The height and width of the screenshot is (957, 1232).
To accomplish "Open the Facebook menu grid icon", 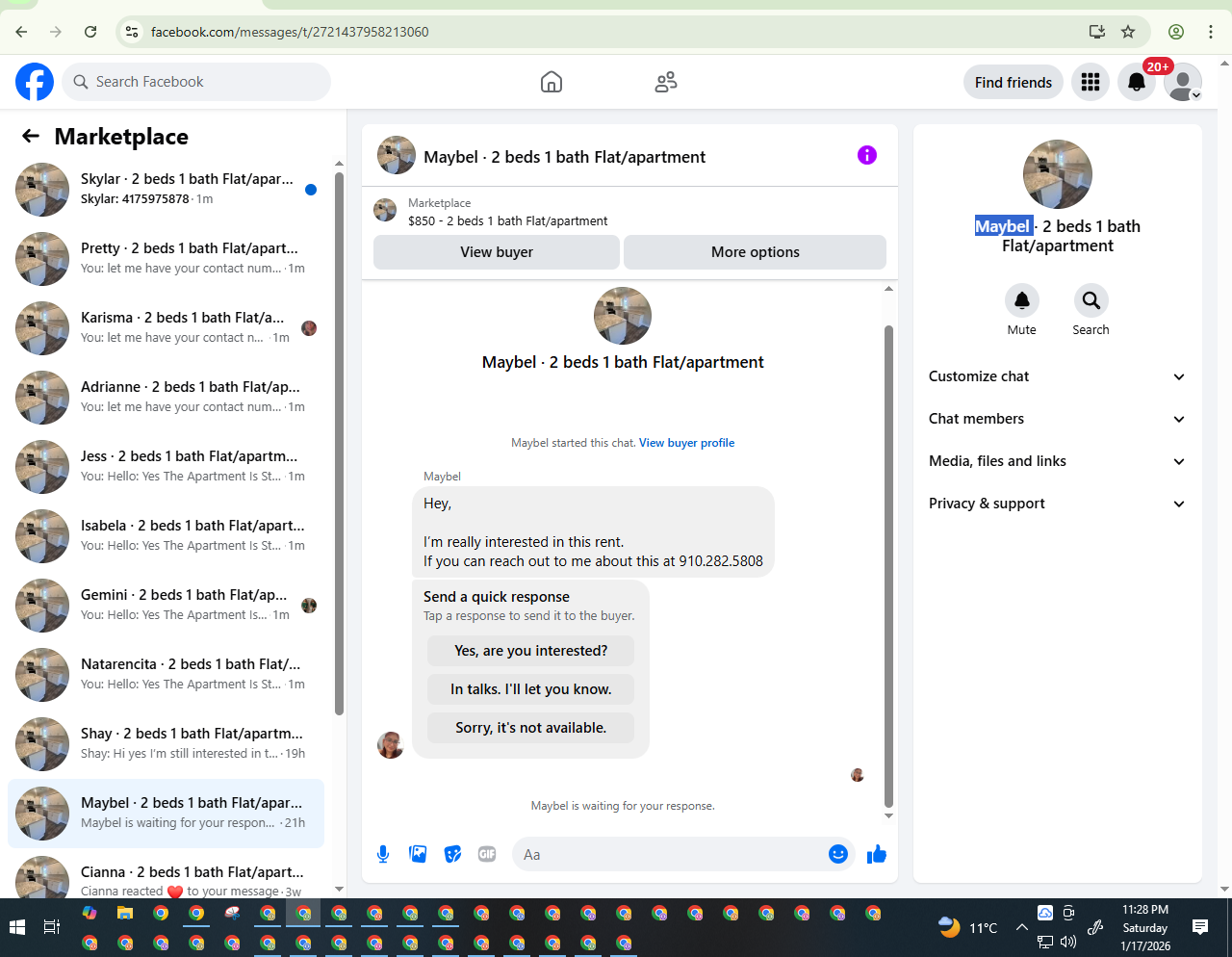I will tap(1091, 82).
